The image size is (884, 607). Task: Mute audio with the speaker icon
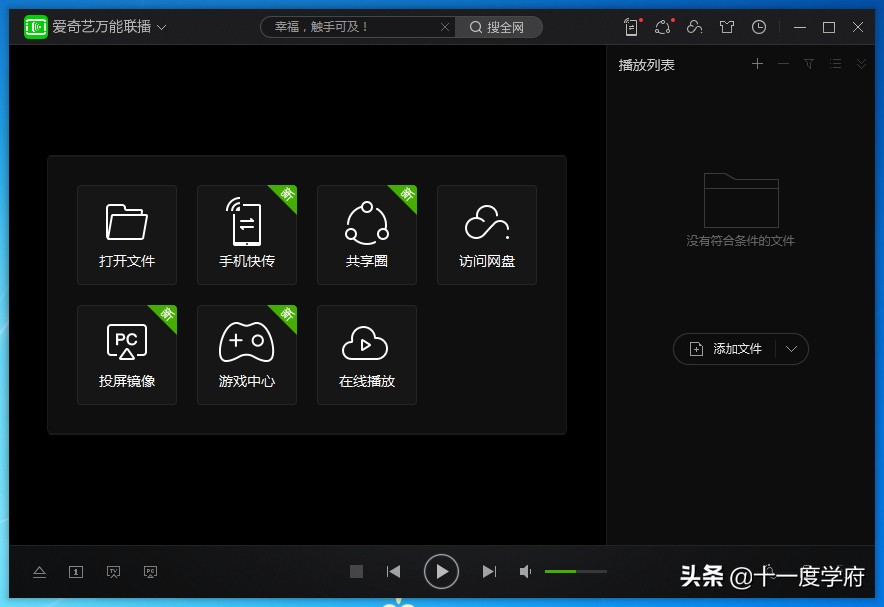(525, 571)
